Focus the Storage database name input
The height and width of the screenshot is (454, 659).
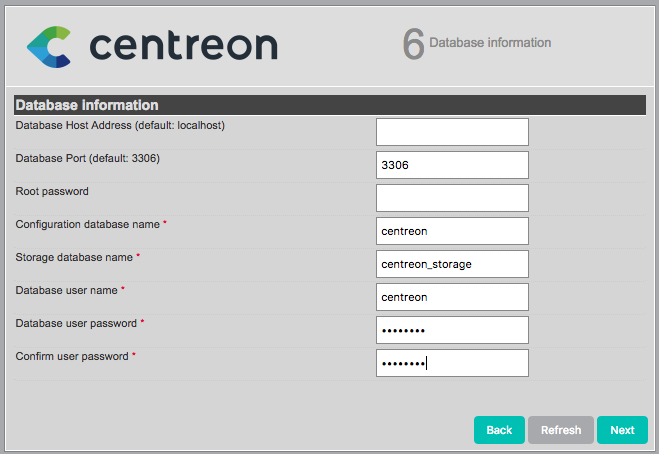point(452,264)
